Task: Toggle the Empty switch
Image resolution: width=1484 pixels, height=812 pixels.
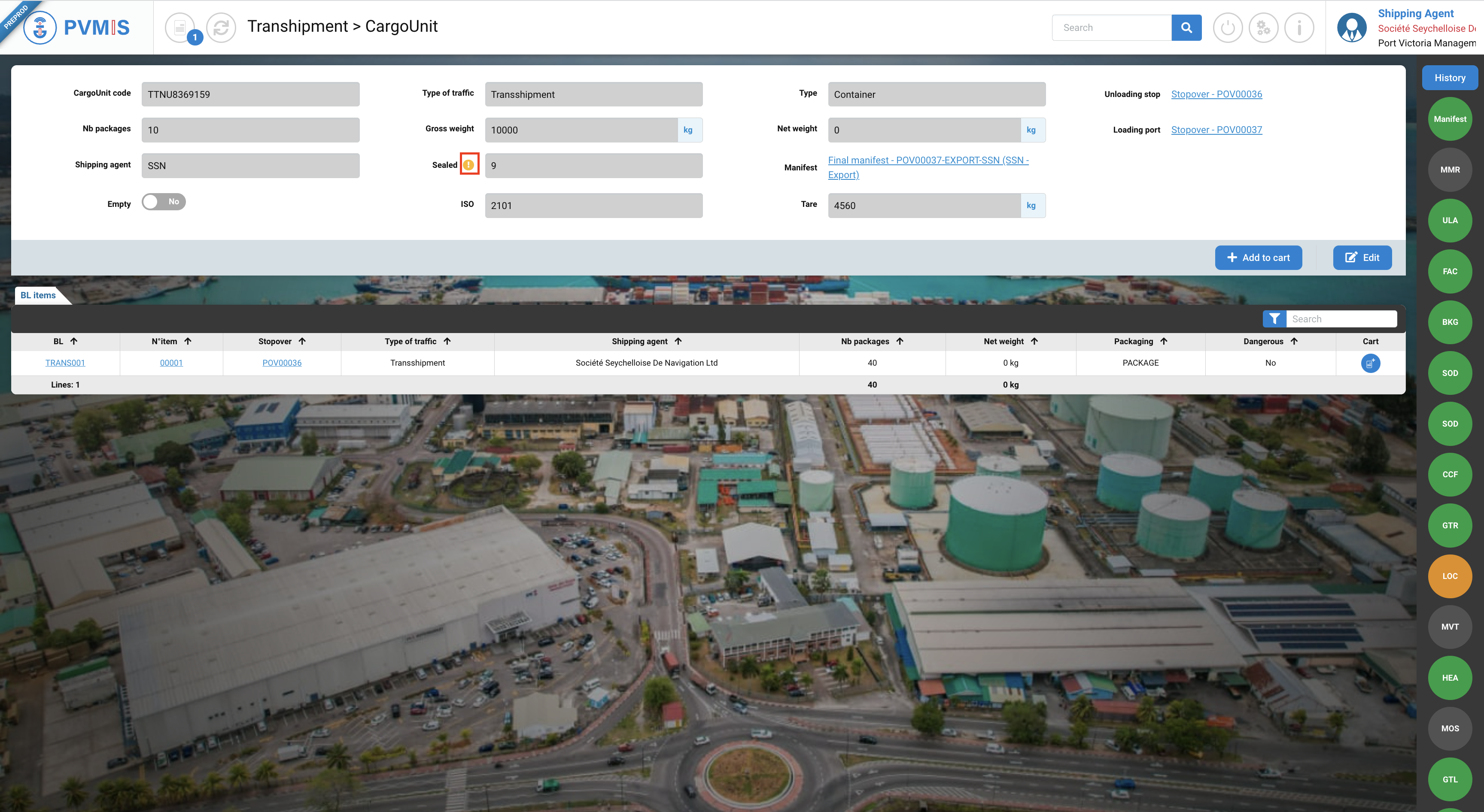Action: (x=164, y=202)
